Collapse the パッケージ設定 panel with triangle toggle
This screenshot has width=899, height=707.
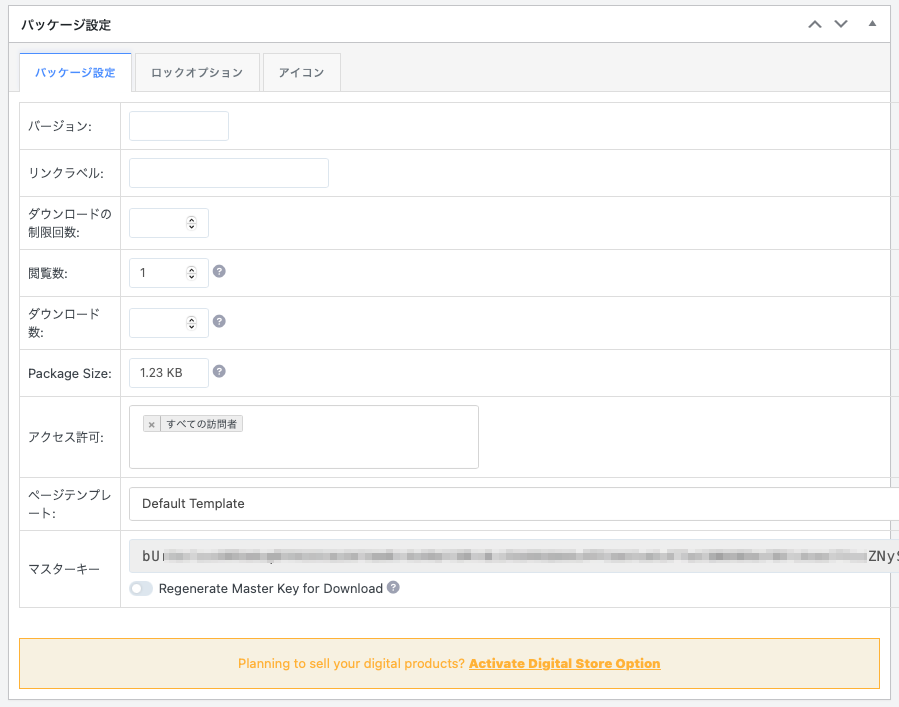[872, 24]
